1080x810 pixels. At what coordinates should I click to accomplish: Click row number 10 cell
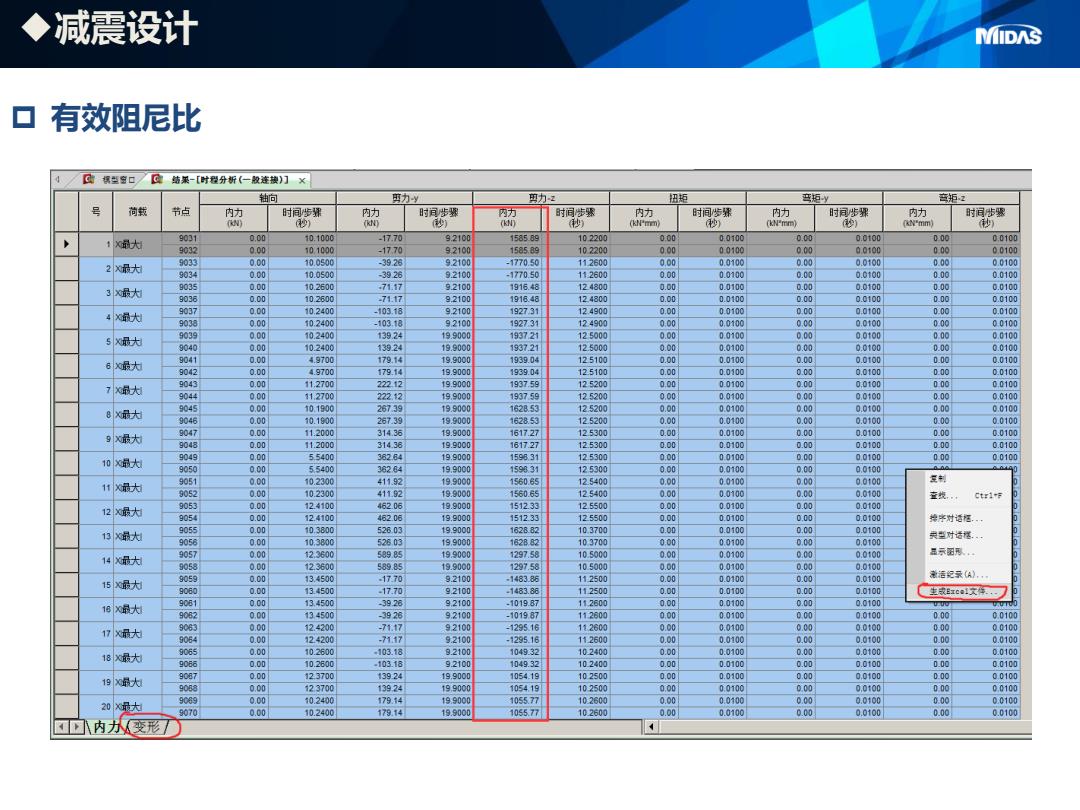[x=96, y=464]
